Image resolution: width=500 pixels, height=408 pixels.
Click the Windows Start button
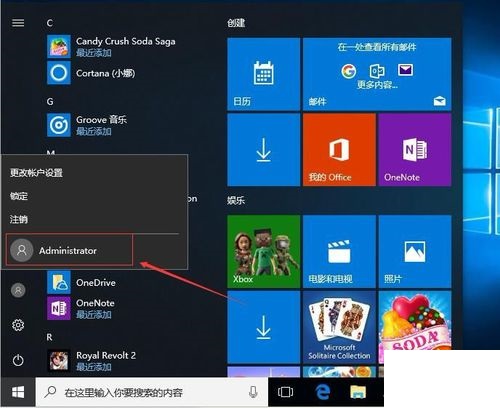18,392
